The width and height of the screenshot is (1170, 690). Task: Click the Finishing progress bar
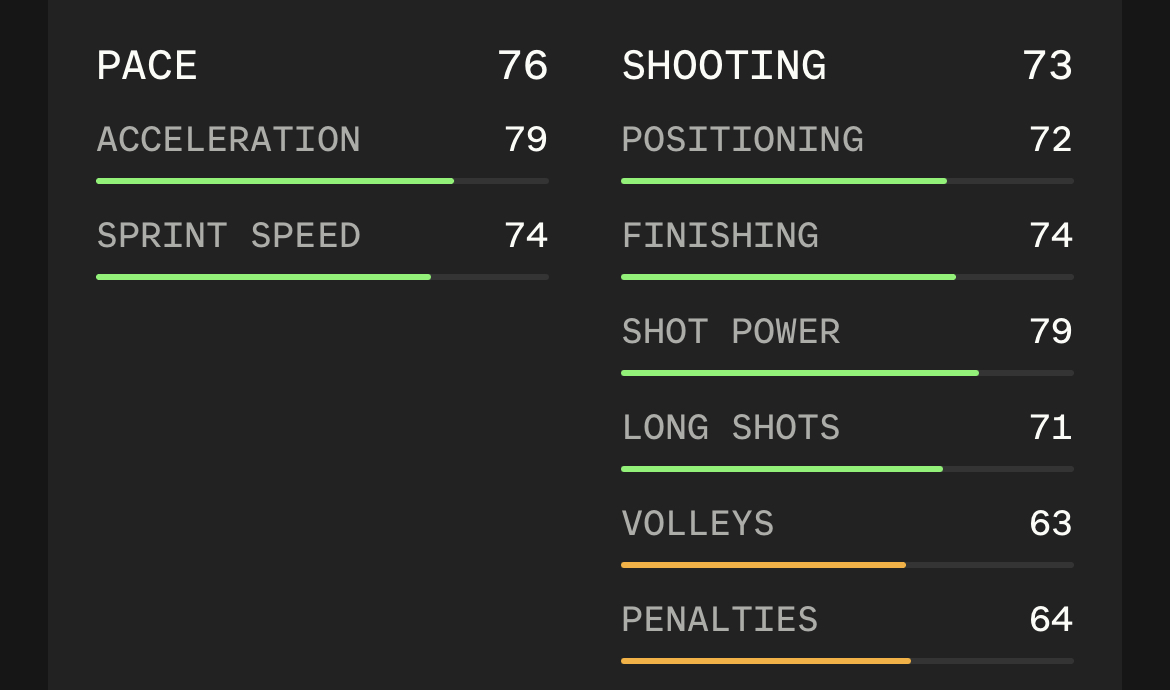click(848, 277)
